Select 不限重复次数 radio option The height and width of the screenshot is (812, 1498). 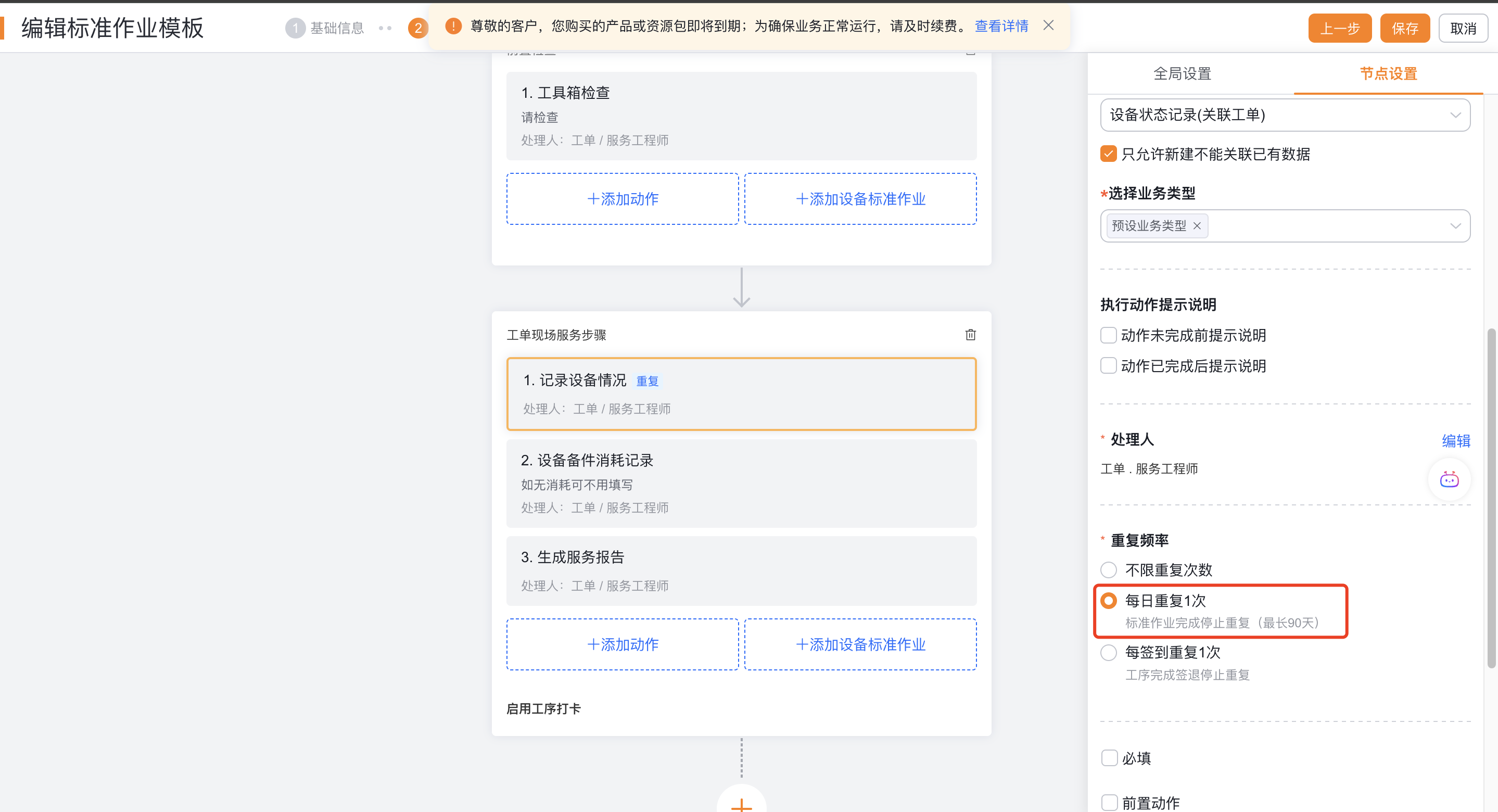pyautogui.click(x=1108, y=569)
